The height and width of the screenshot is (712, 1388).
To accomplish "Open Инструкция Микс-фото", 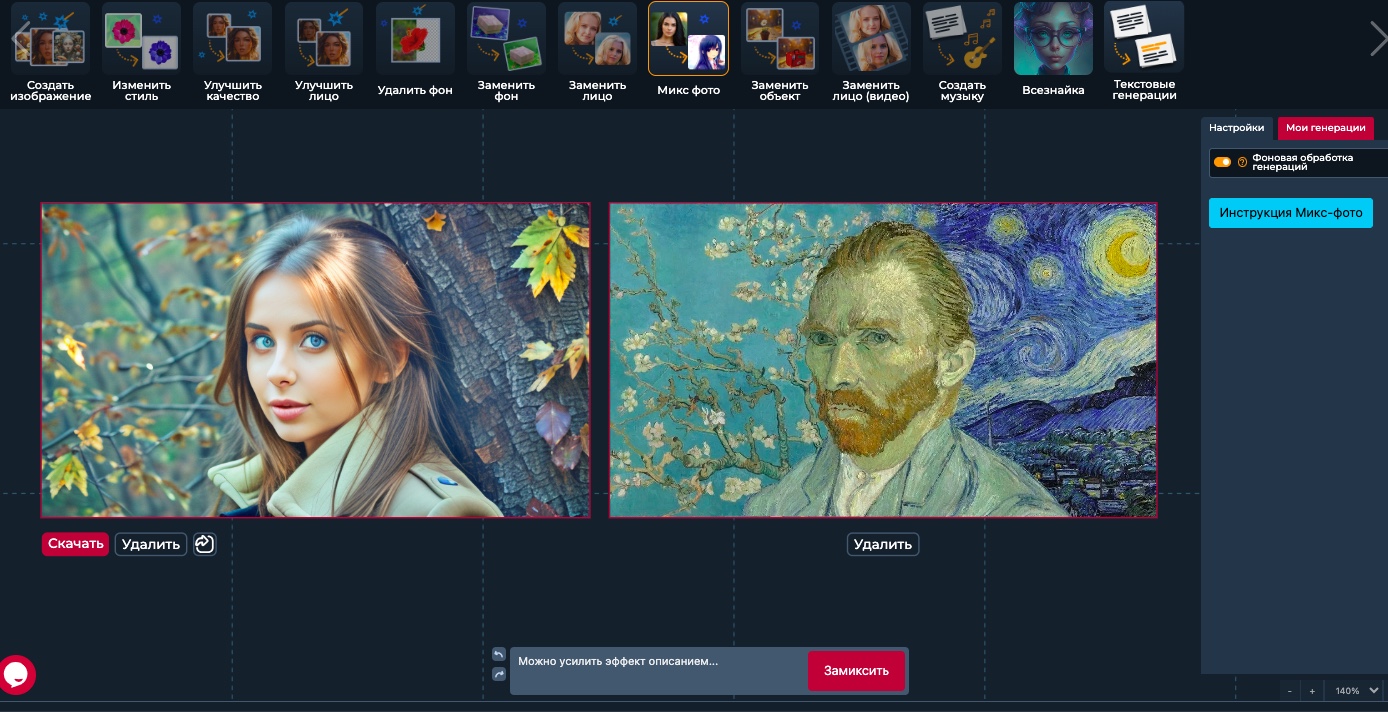I will click(1291, 213).
